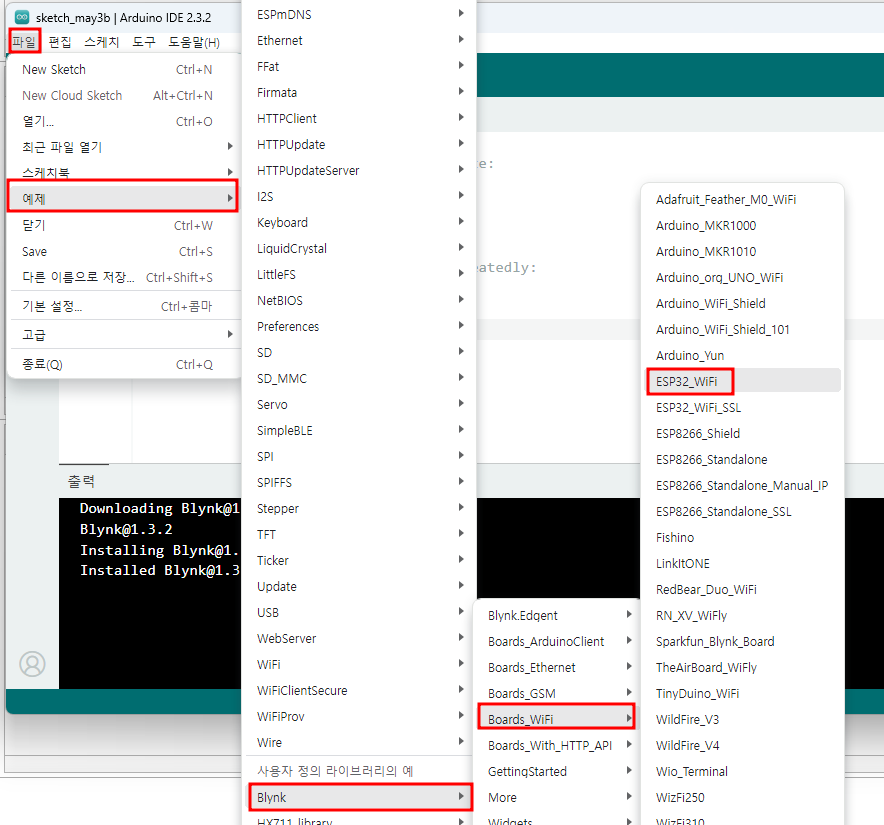Open NetBIOS examples submenu
The image size is (884, 825).
tap(360, 301)
